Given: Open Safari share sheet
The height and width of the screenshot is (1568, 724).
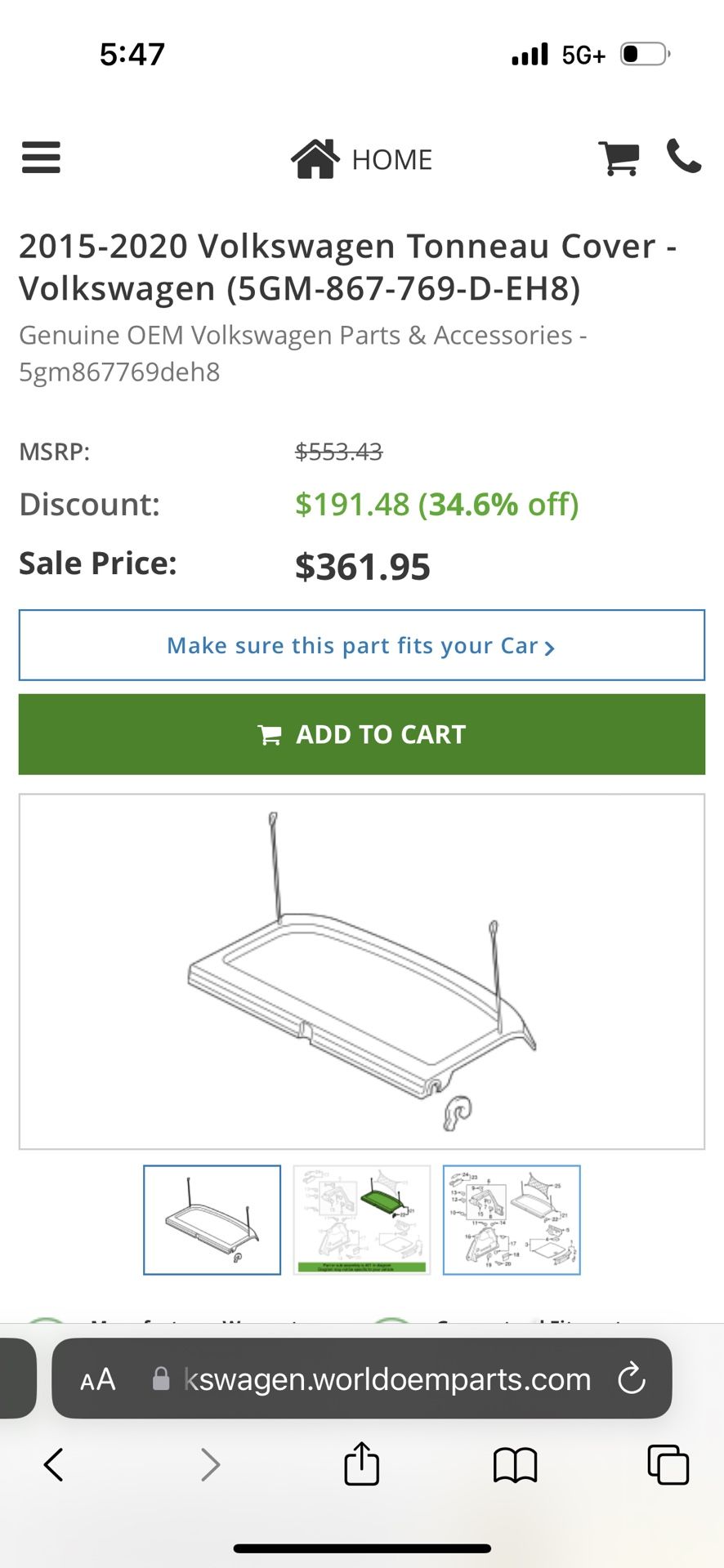Looking at the screenshot, I should click(361, 1463).
